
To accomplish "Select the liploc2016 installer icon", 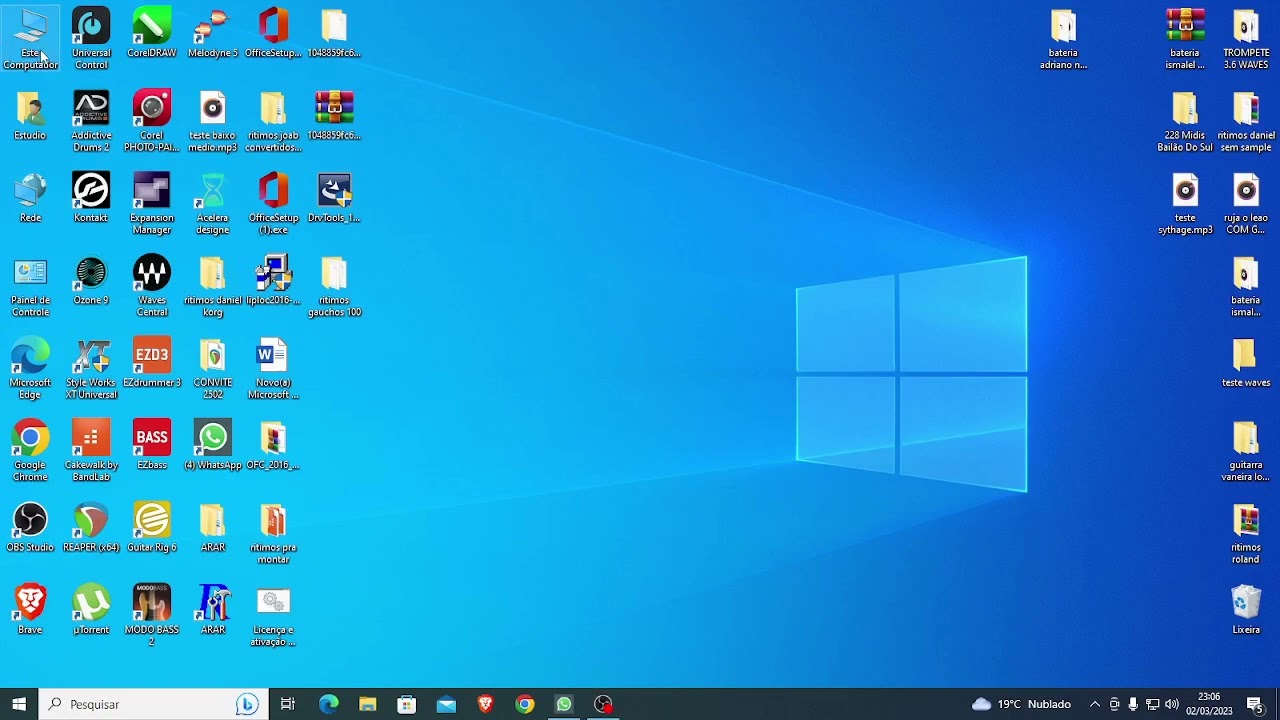I will click(273, 281).
